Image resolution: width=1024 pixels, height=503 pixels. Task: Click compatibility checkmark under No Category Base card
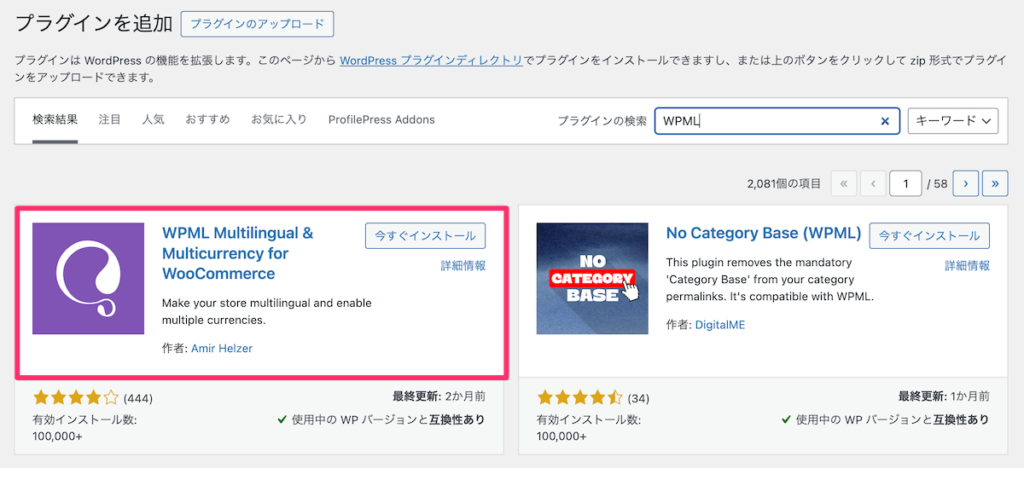(x=786, y=419)
